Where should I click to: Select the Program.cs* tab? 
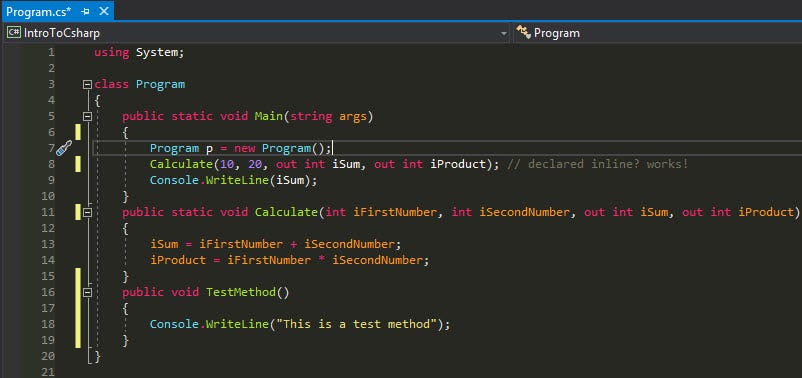click(39, 11)
